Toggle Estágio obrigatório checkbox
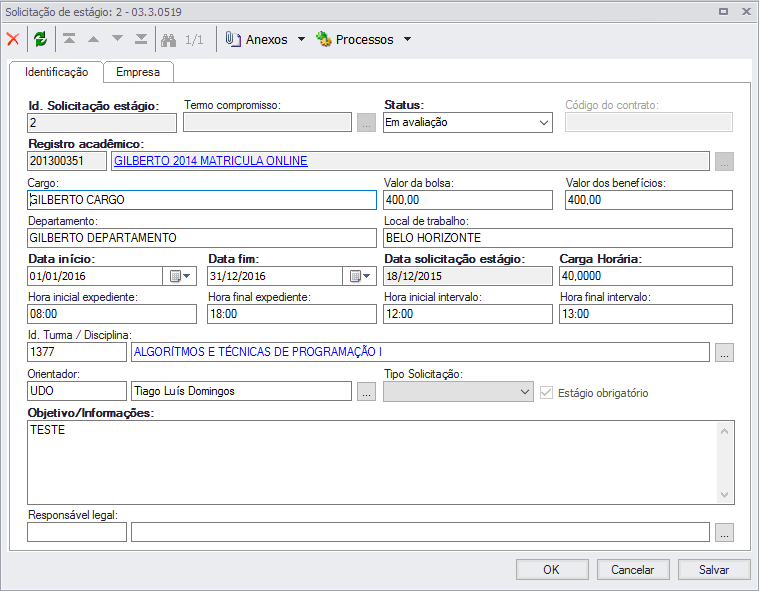Viewport: 759px width, 591px height. 546,393
